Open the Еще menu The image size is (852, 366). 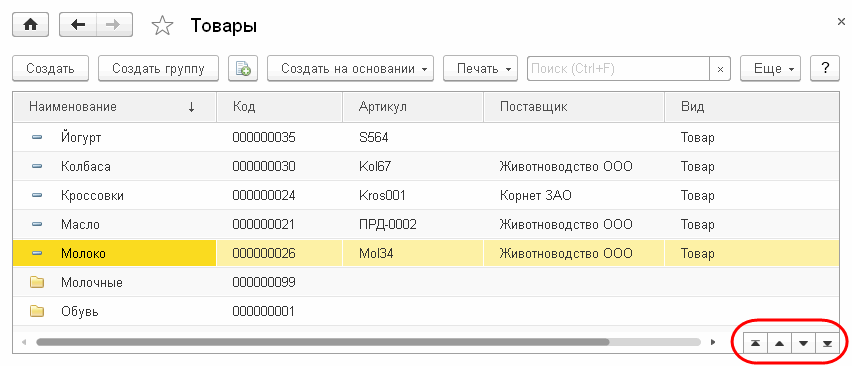pyautogui.click(x=770, y=68)
